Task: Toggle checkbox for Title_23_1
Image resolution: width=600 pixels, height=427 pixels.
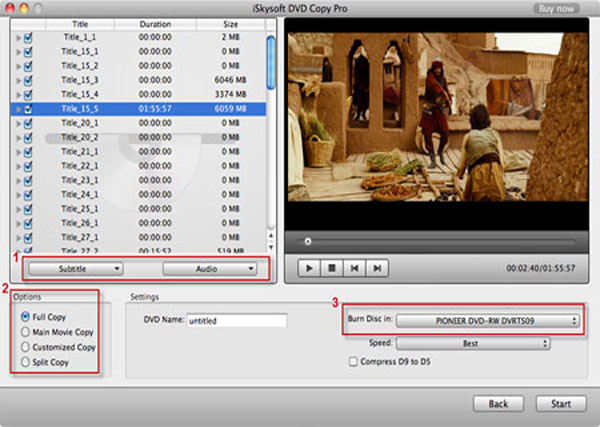Action: pos(28,181)
